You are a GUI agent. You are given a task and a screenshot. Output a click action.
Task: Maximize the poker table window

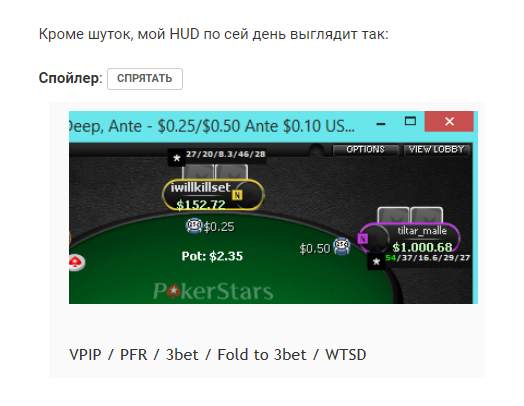pos(410,121)
